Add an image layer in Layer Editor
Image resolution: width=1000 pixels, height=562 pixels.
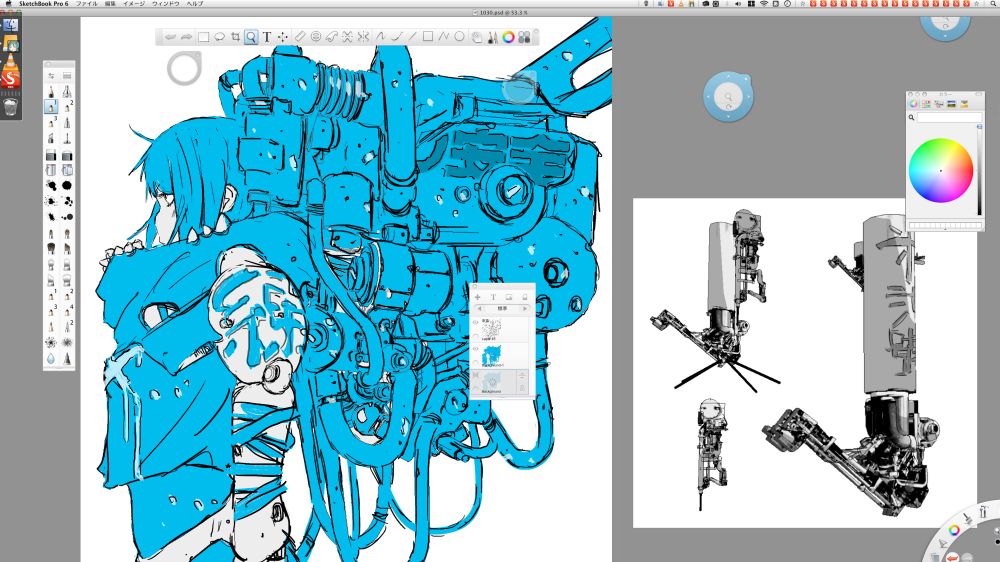point(509,297)
